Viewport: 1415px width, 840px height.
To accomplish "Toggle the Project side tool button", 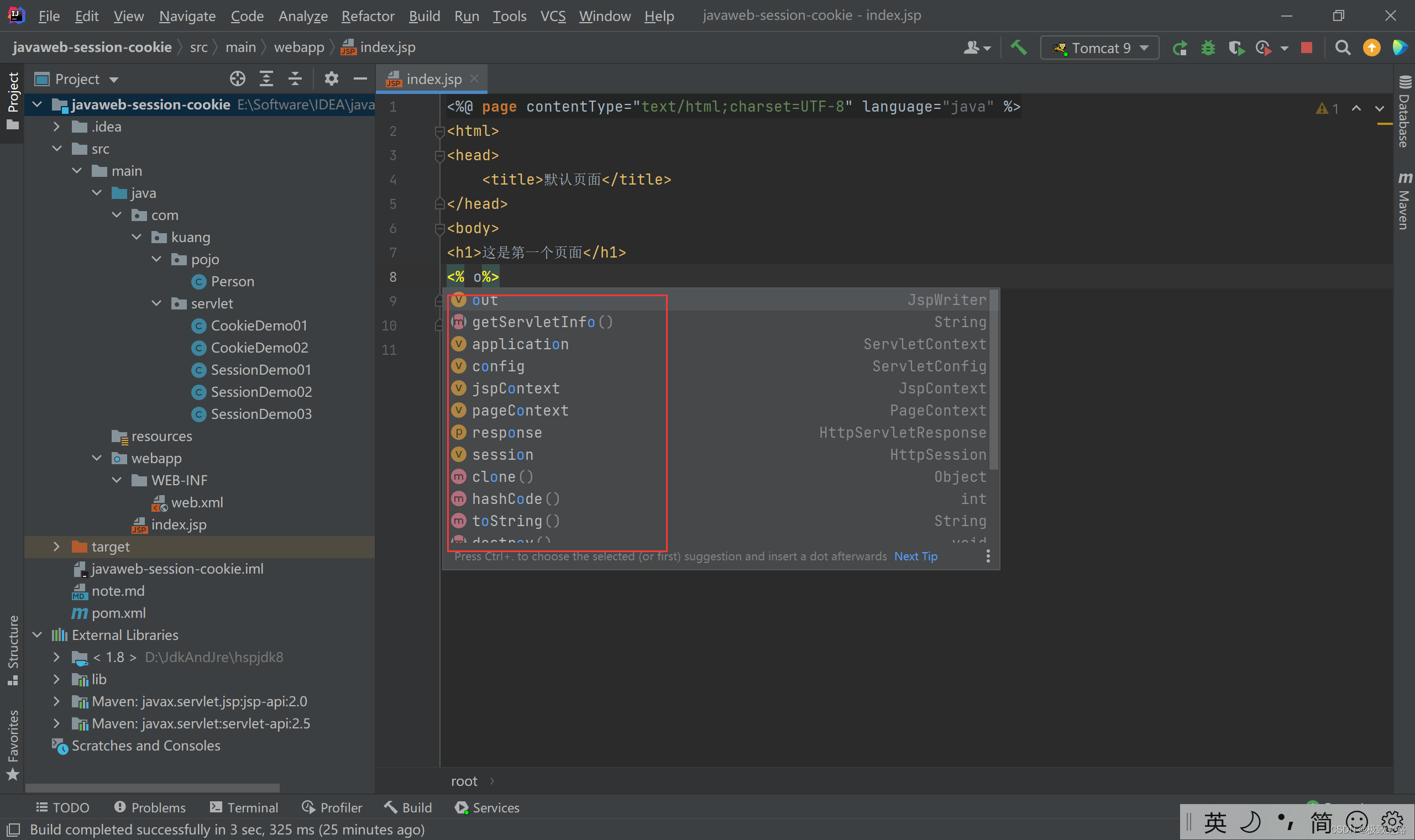I will pos(13,101).
